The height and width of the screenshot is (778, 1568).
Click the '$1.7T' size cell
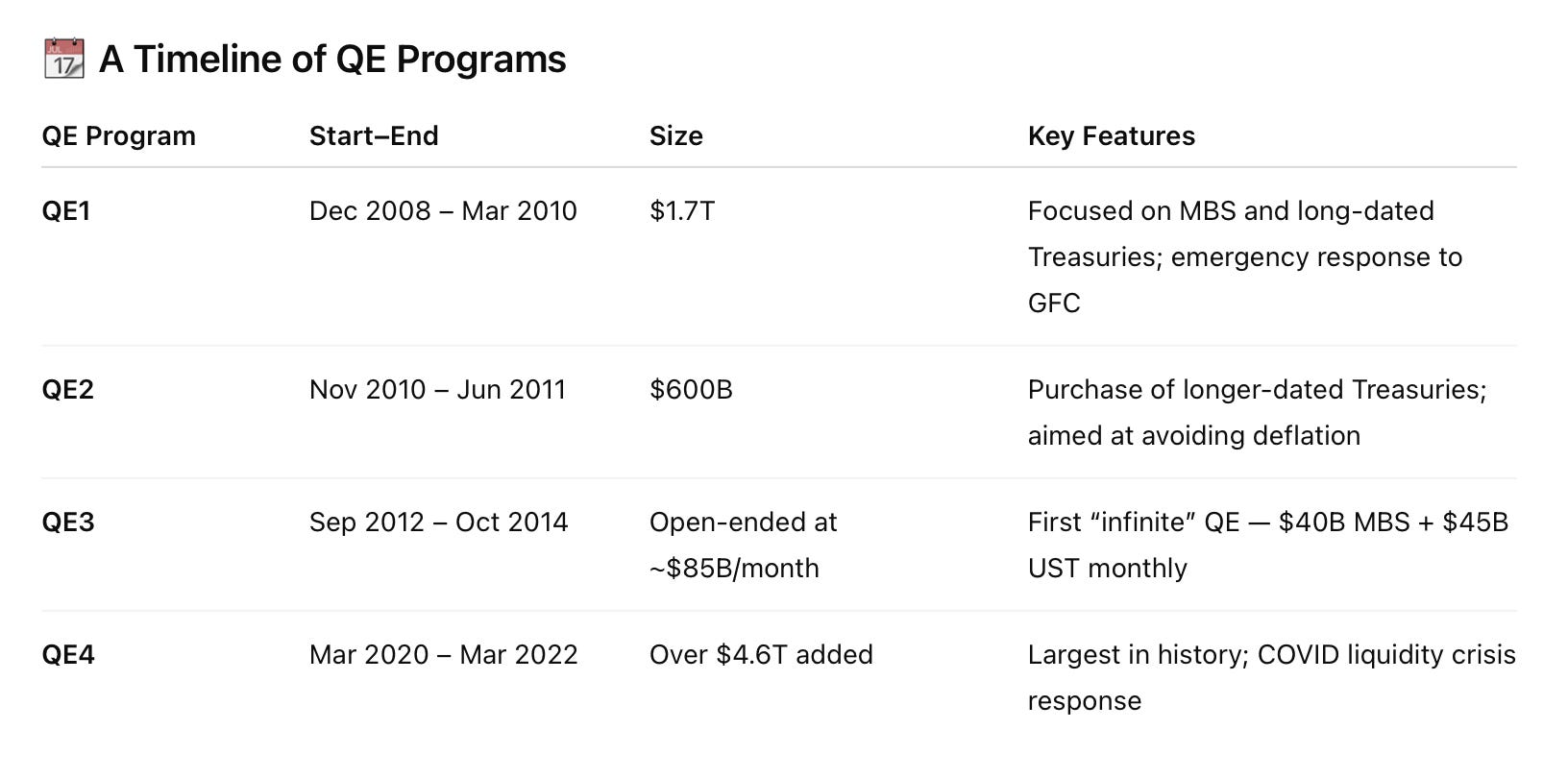tap(682, 211)
